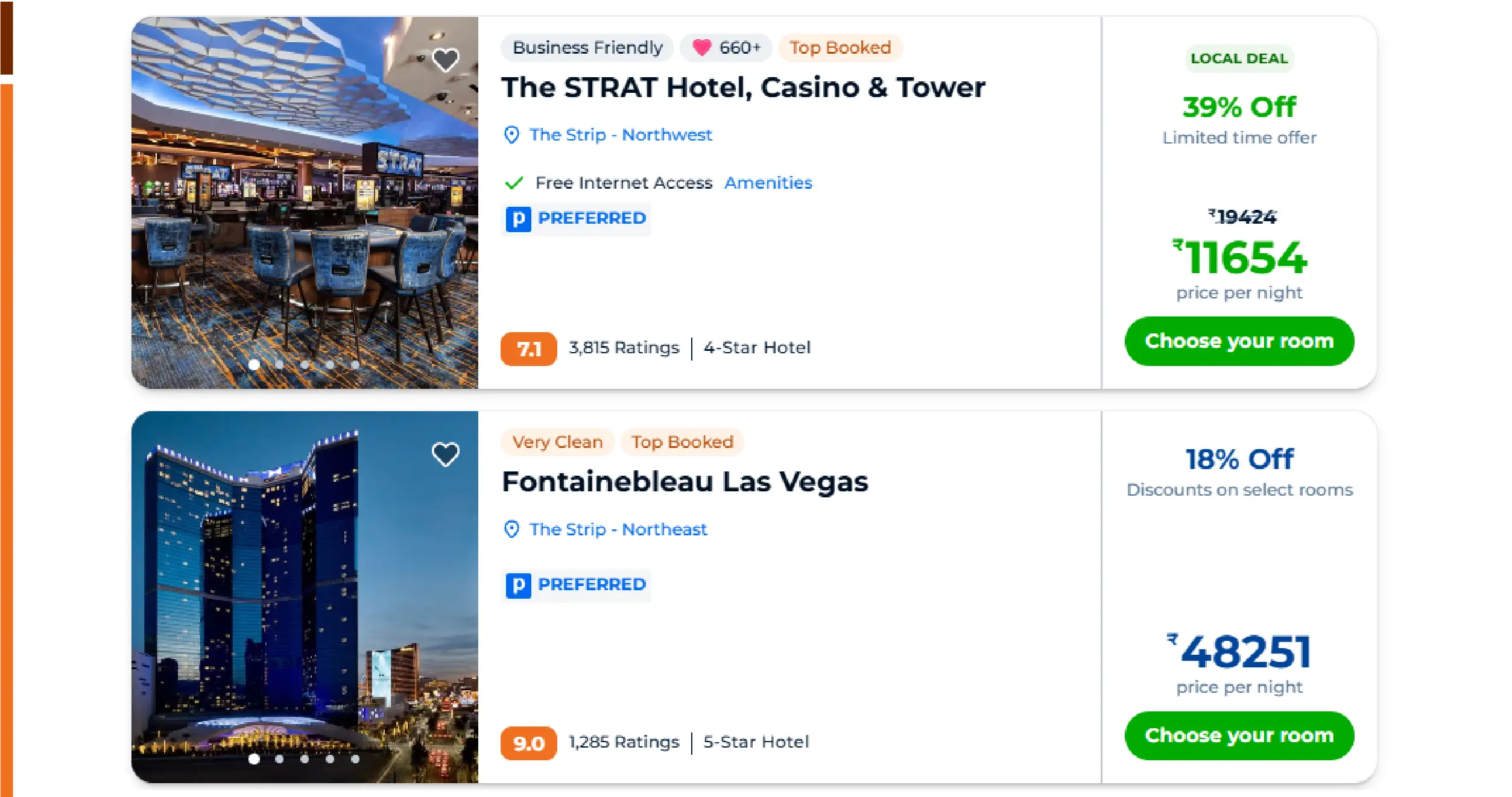Choose your room at The STRAT Hotel
This screenshot has width=1512, height=797.
pos(1239,341)
